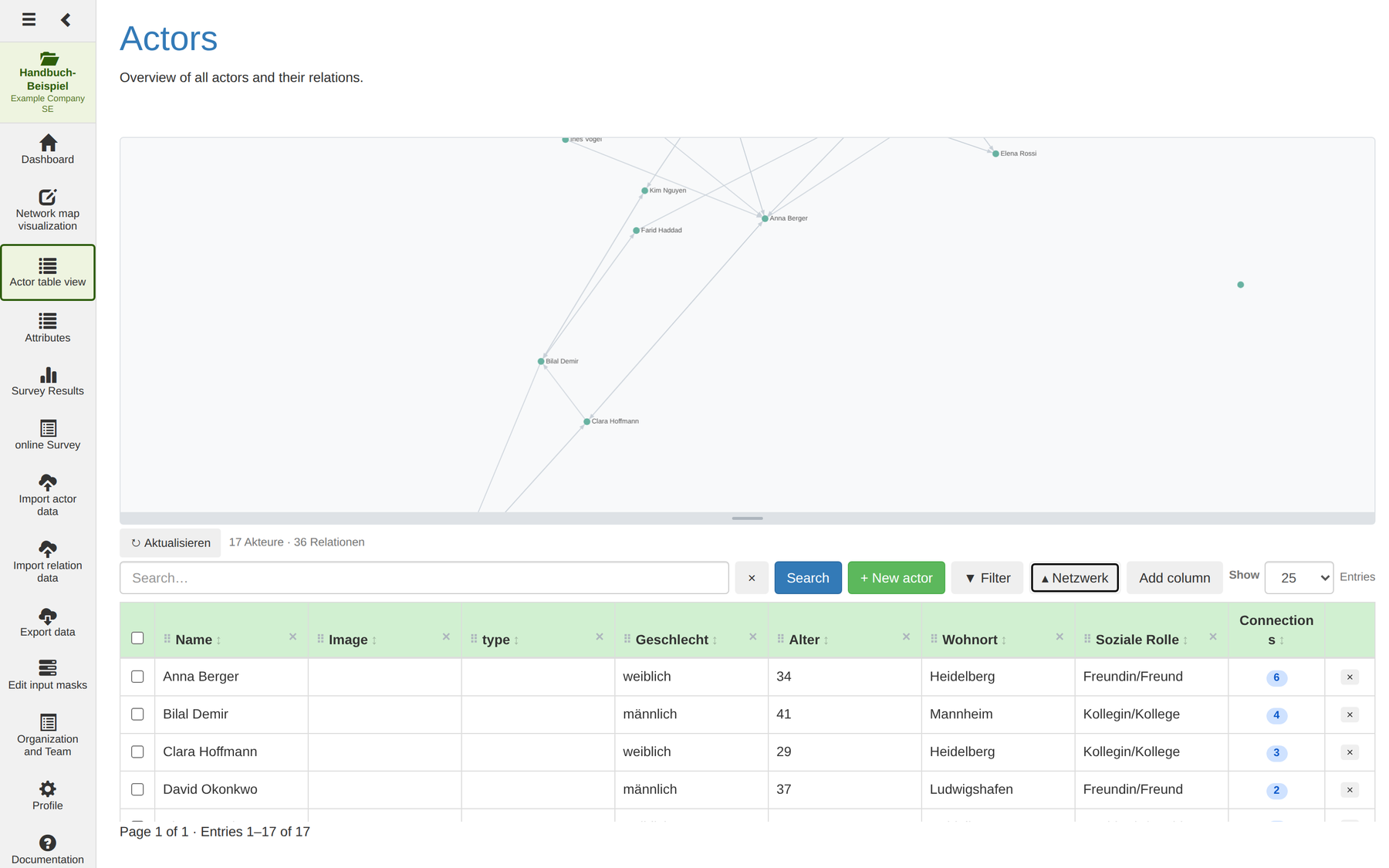The image size is (1389, 868).
Task: Delete the Clara Hoffmann row
Action: [1350, 752]
